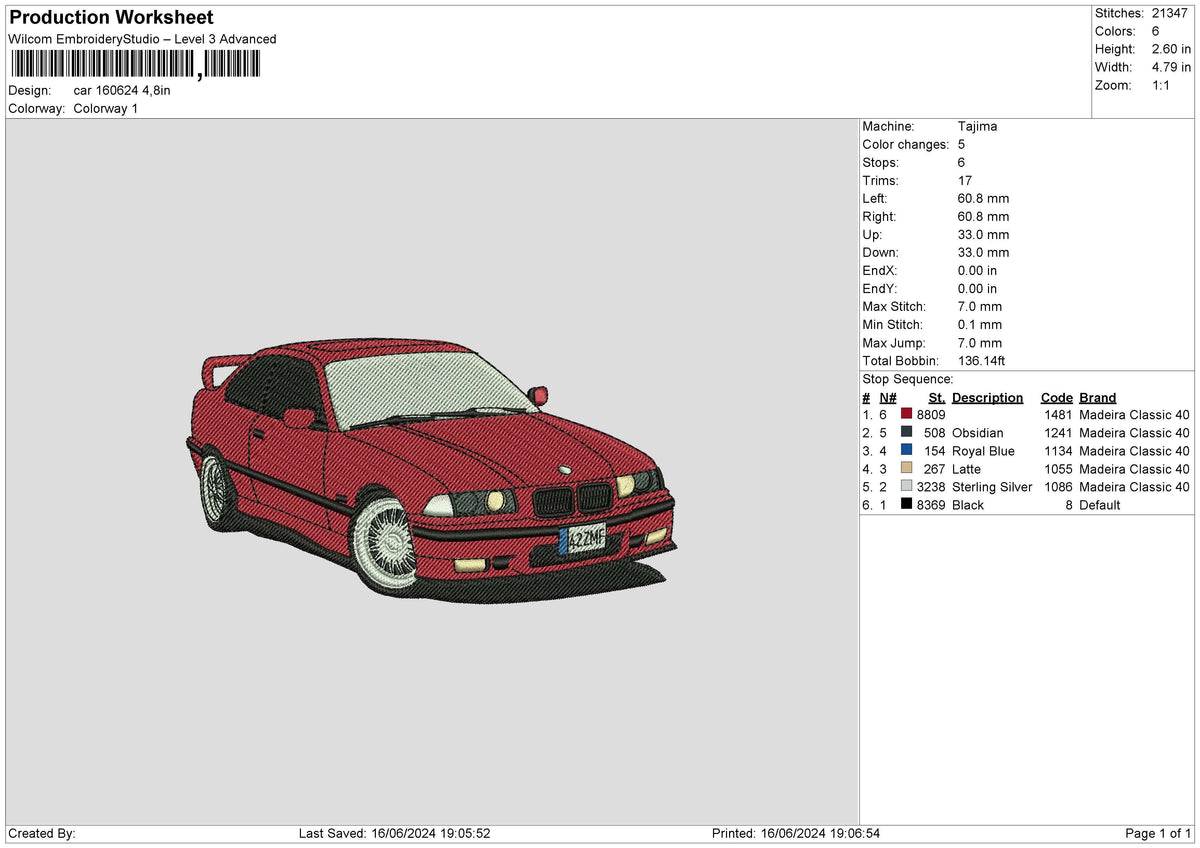Click the 'Production Worksheet' title
The height and width of the screenshot is (848, 1200).
[111, 18]
